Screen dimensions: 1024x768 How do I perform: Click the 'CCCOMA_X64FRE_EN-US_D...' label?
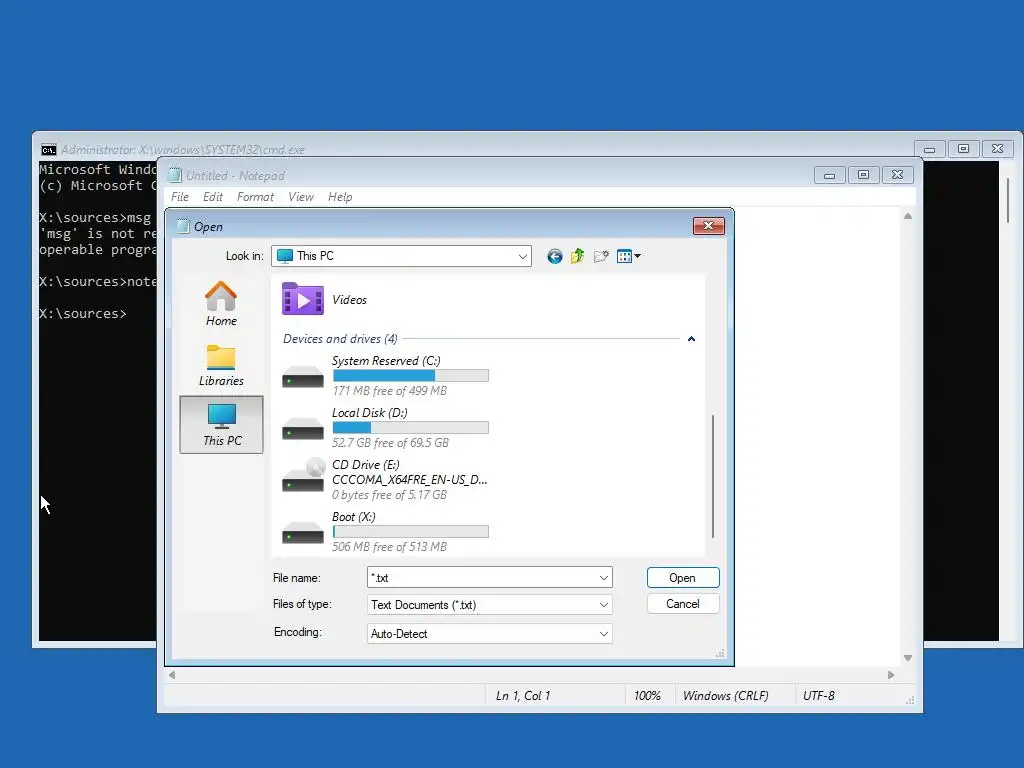coord(409,480)
